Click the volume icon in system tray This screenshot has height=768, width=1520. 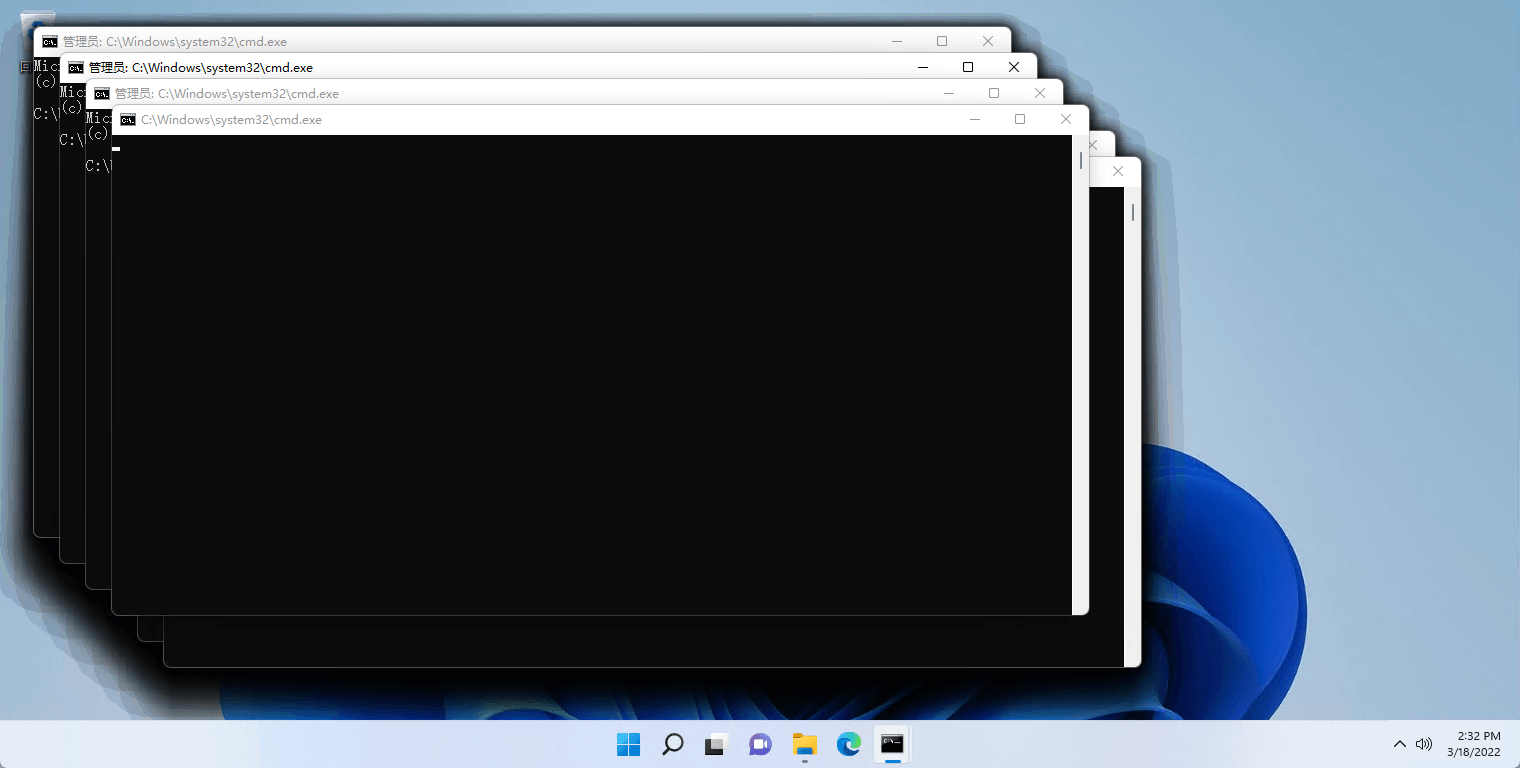tap(1424, 744)
